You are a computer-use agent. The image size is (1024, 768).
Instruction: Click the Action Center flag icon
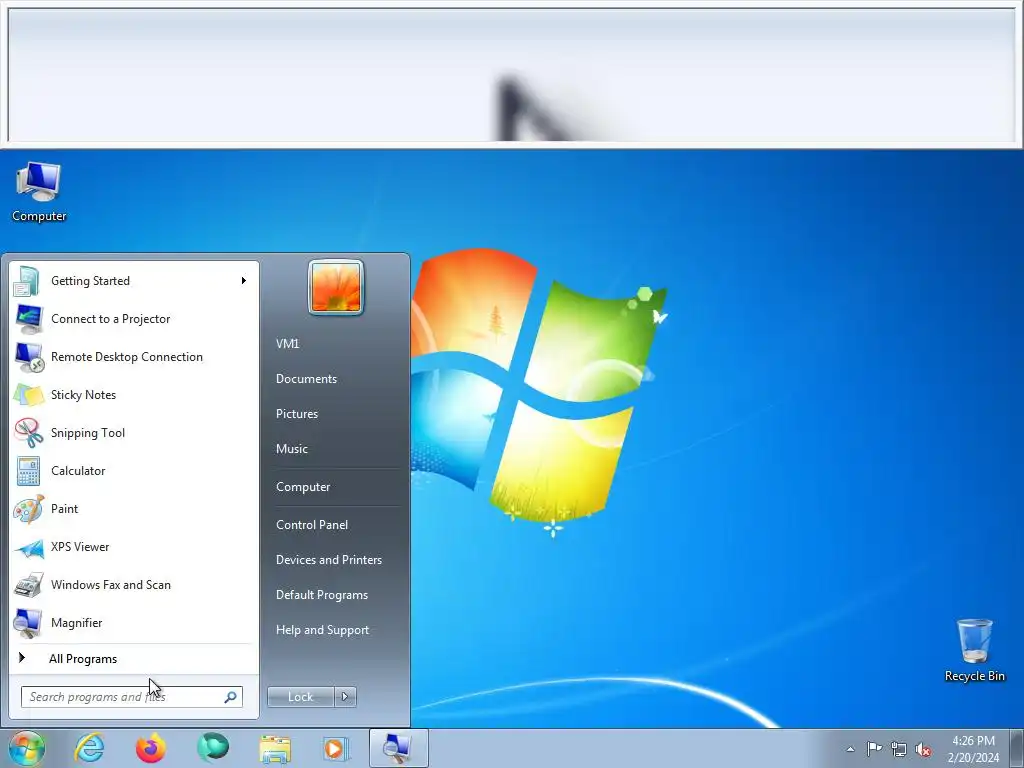(x=874, y=748)
